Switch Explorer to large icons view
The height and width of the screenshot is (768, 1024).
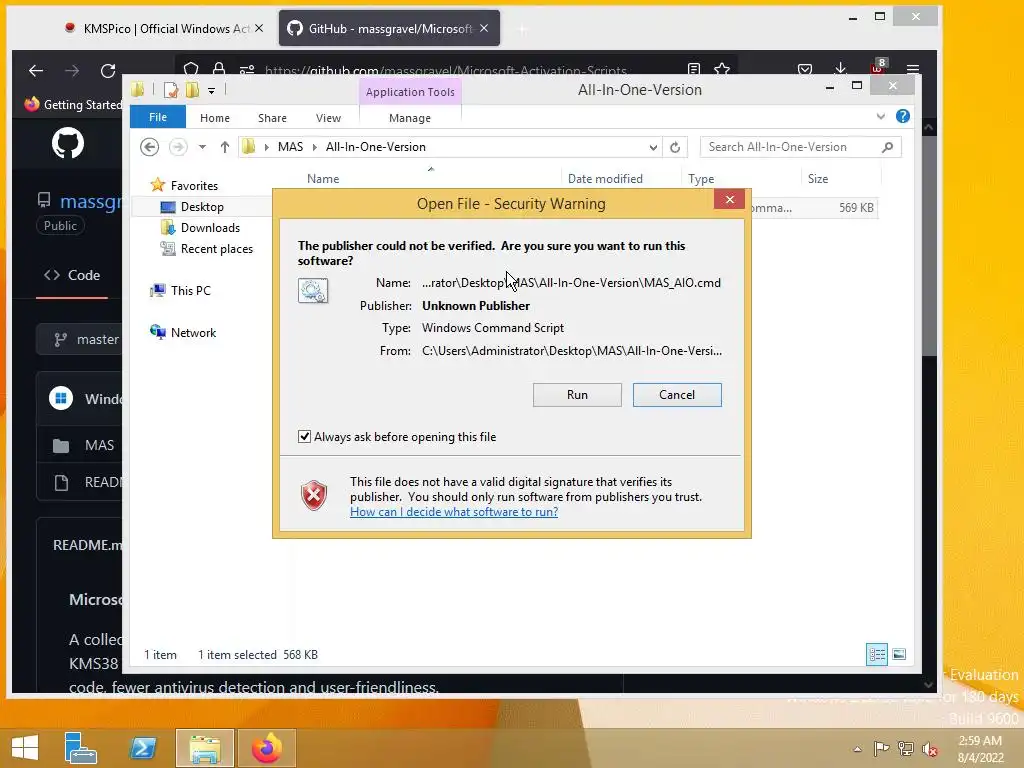pyautogui.click(x=899, y=654)
